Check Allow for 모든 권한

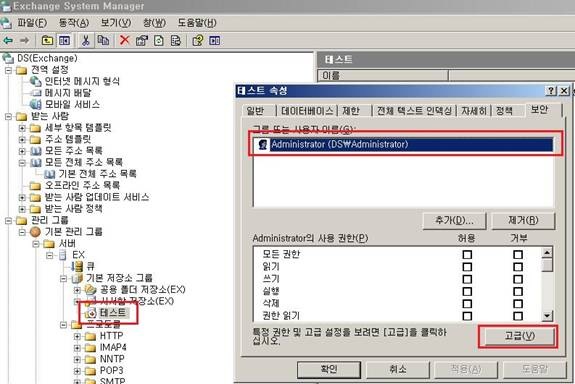[x=467, y=255]
